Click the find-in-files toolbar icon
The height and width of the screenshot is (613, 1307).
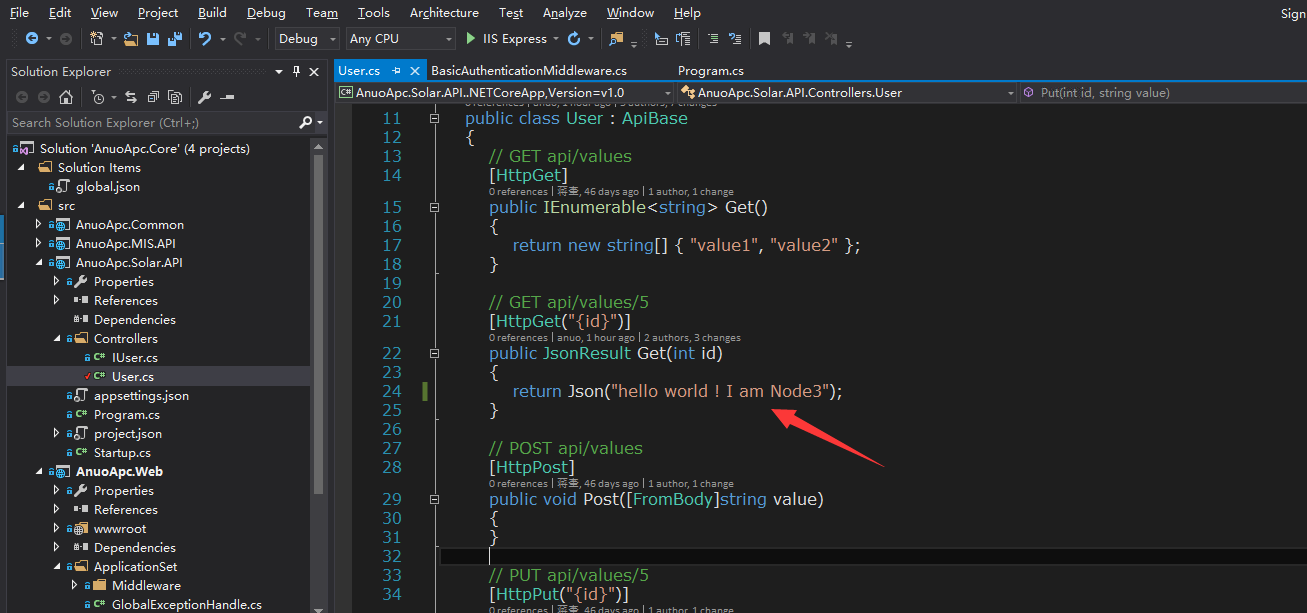click(x=616, y=38)
